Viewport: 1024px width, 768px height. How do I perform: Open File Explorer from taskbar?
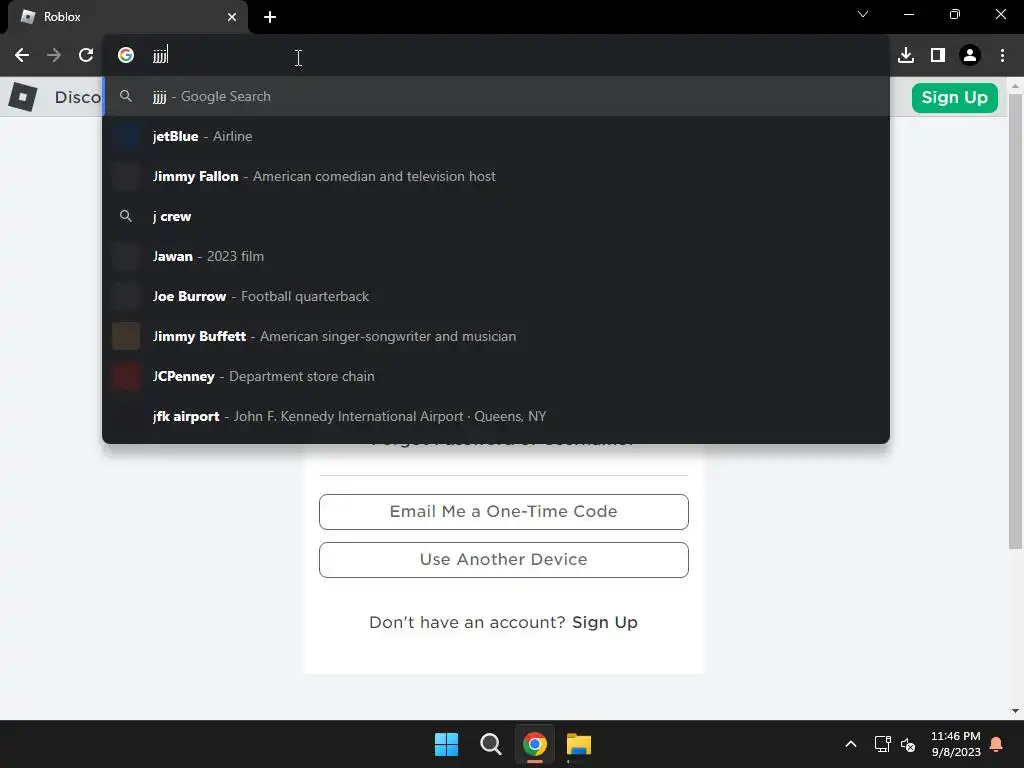tap(579, 744)
